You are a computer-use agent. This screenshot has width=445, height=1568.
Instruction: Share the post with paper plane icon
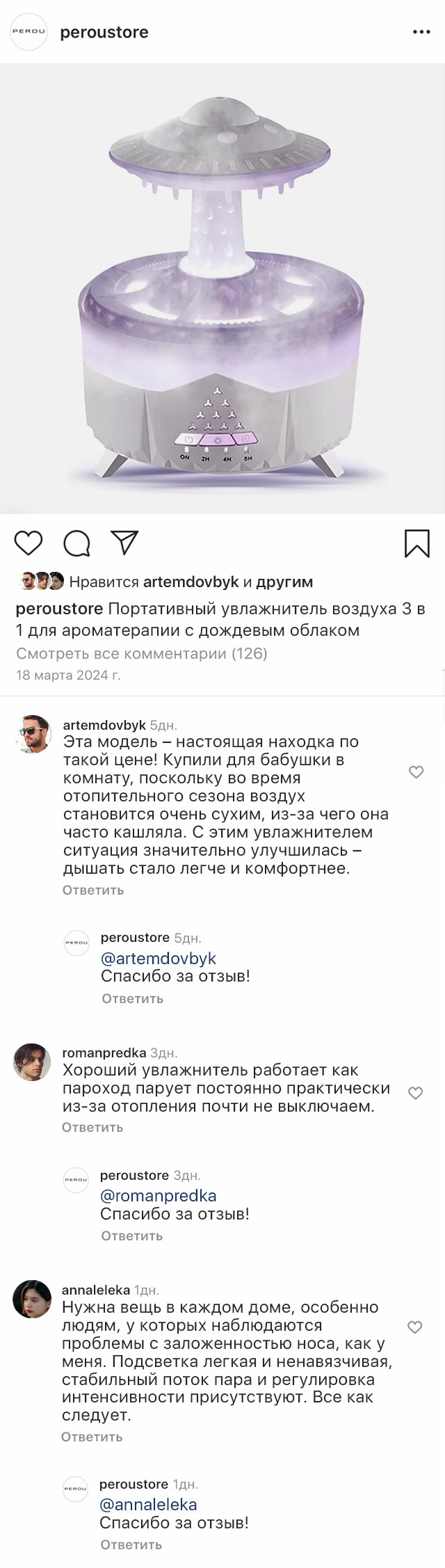(x=124, y=543)
